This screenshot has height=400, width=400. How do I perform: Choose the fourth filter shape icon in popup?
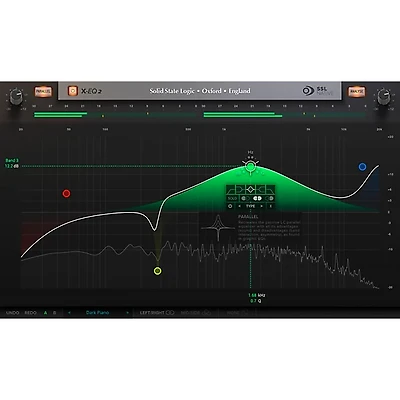261,190
